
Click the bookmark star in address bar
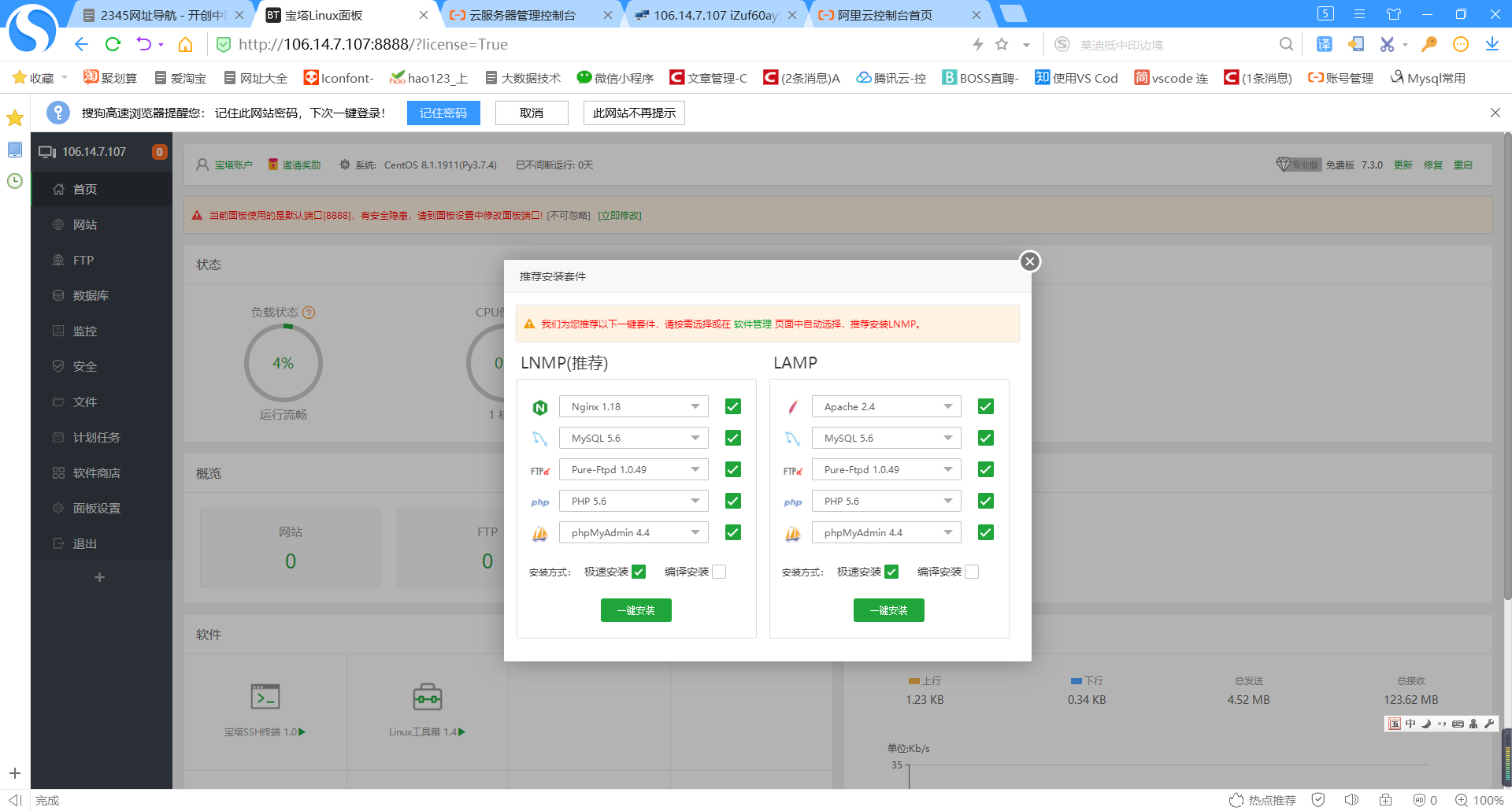tap(1002, 44)
